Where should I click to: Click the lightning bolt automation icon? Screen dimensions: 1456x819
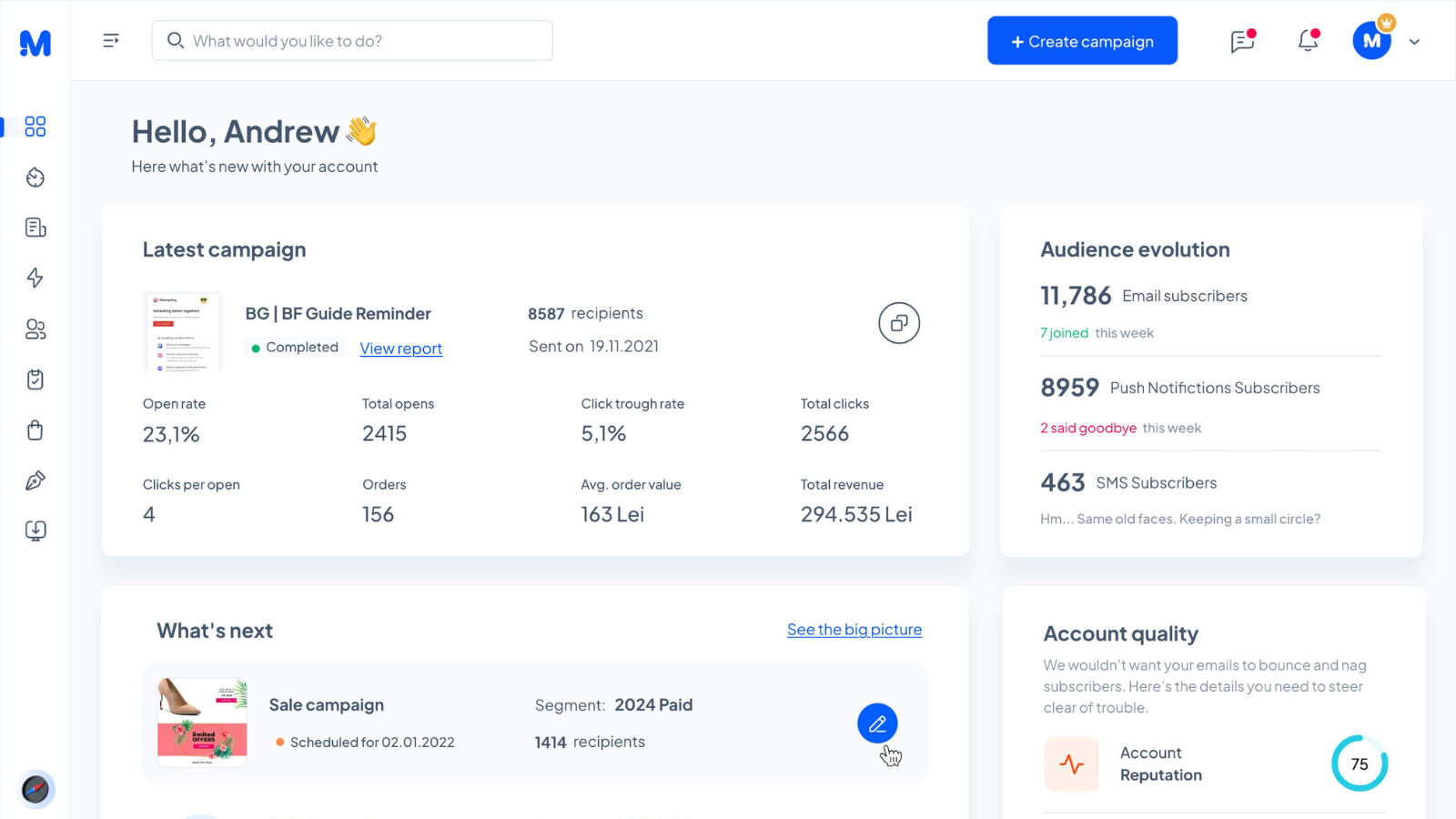pos(35,278)
